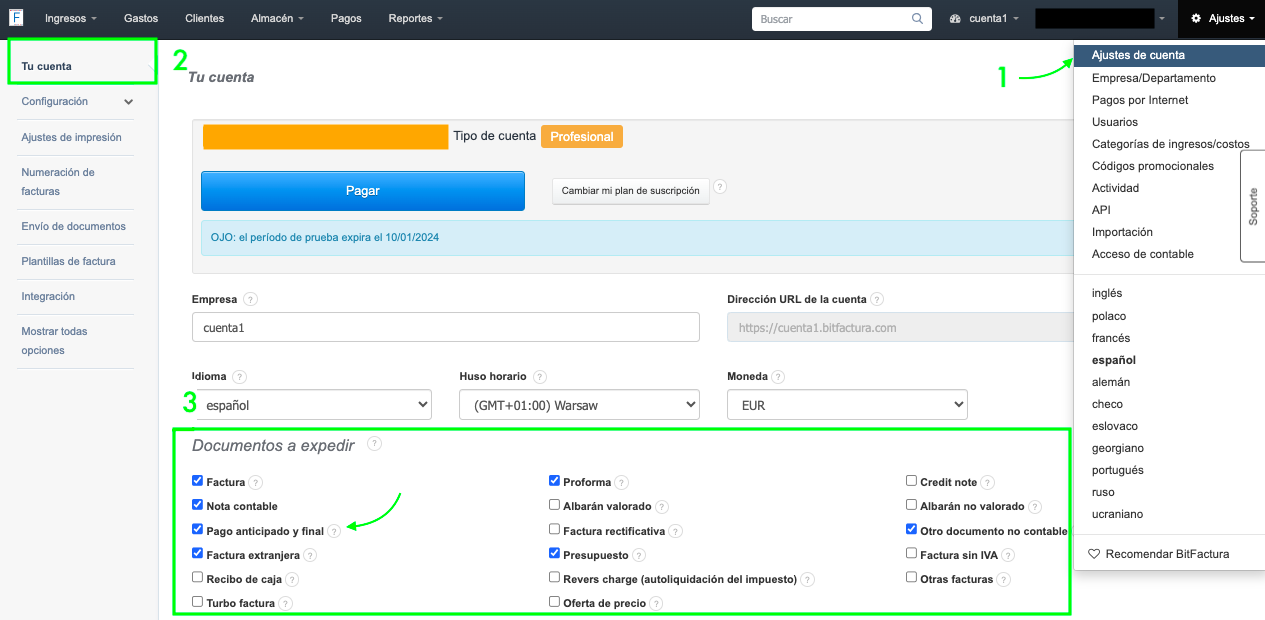
Task: Uncheck the Factura checkbox
Action: [198, 481]
